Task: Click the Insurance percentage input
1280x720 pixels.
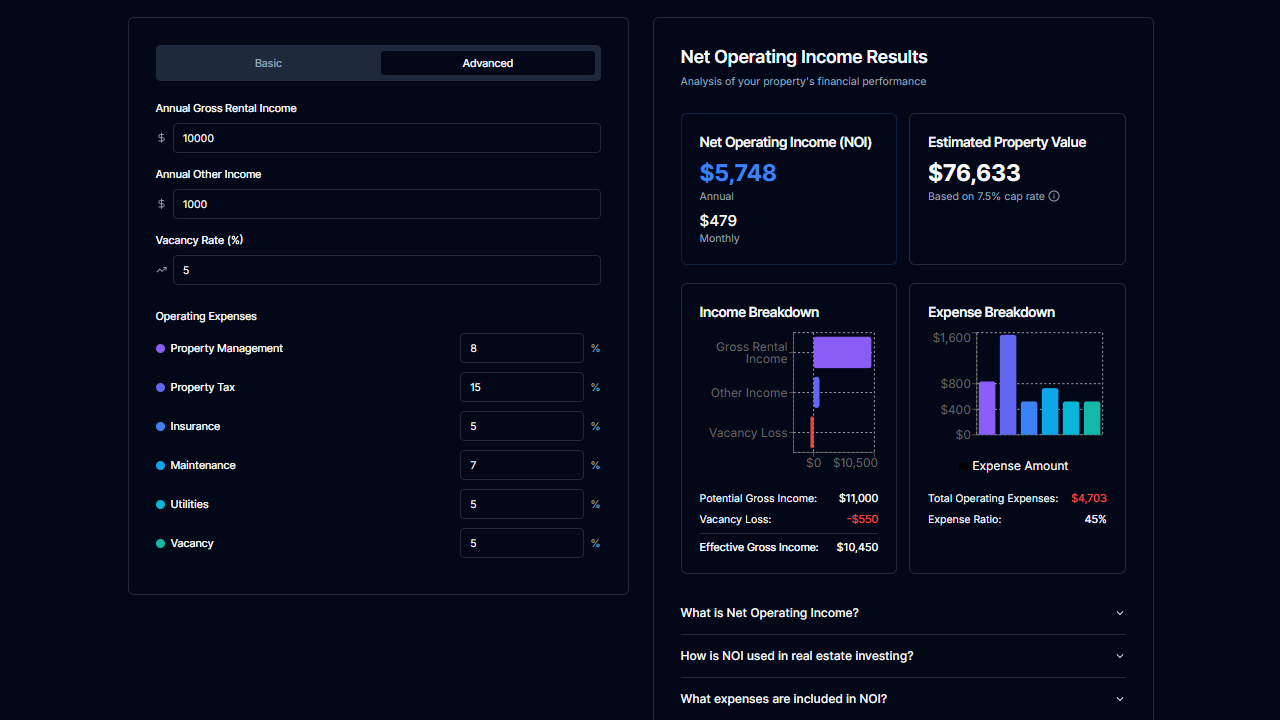Action: 521,426
